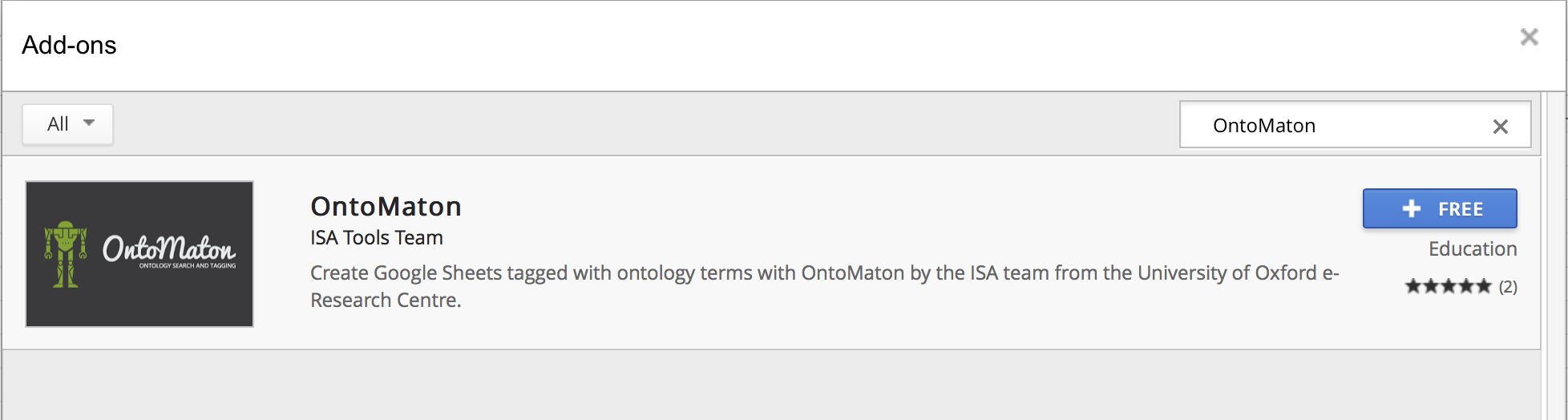Image resolution: width=1568 pixels, height=420 pixels.
Task: Click the OntoMaton script logo text
Action: (x=168, y=248)
